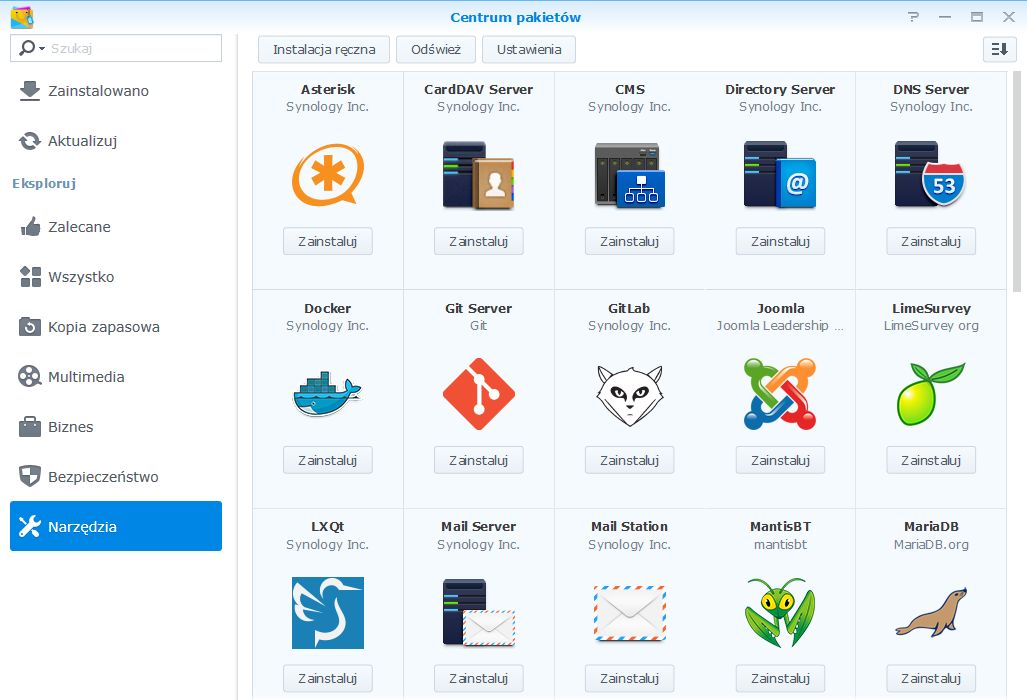Open the Joomla package icon
Image resolution: width=1027 pixels, height=700 pixels.
[780, 394]
